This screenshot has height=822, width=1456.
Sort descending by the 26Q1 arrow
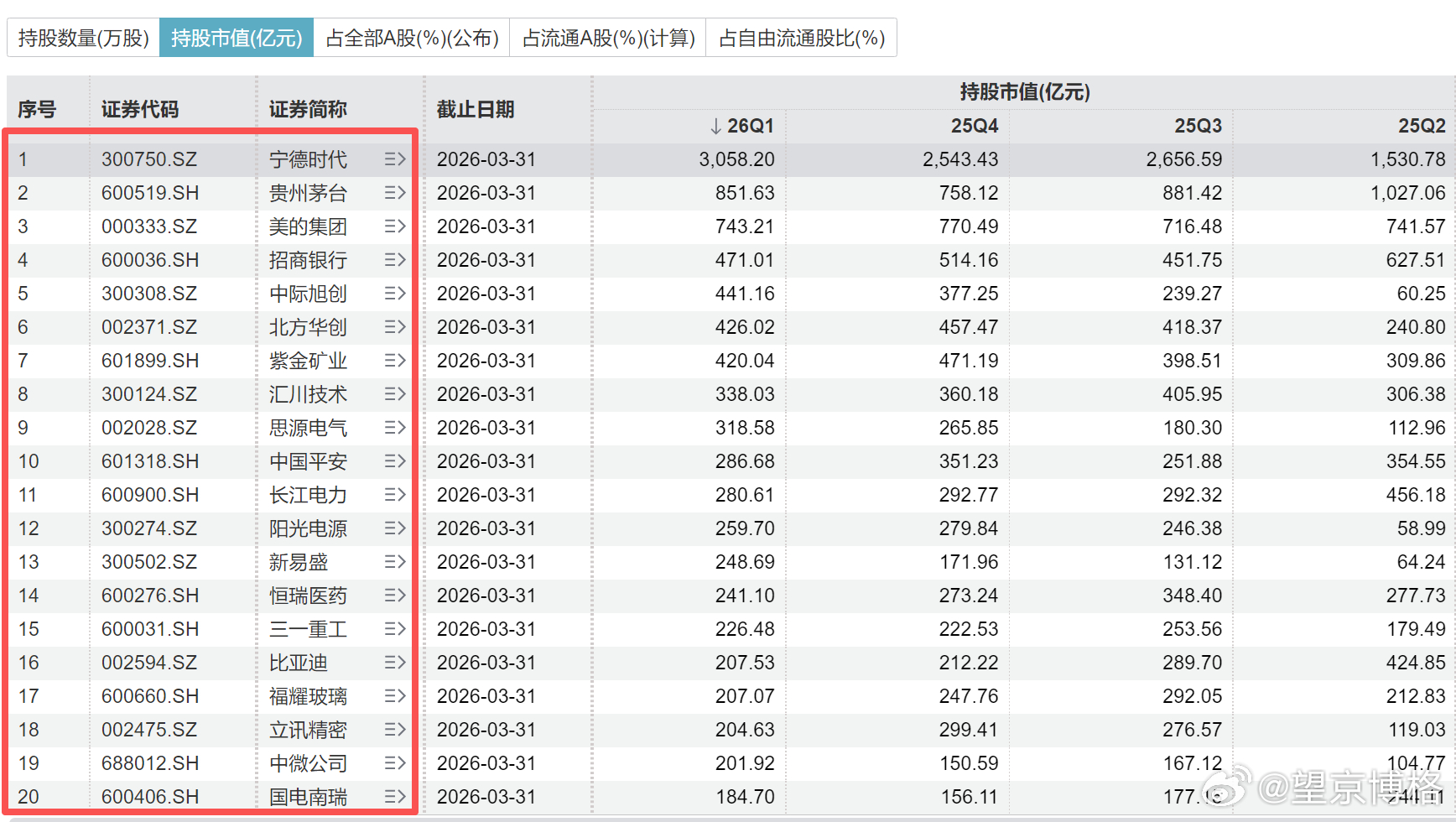click(x=715, y=126)
